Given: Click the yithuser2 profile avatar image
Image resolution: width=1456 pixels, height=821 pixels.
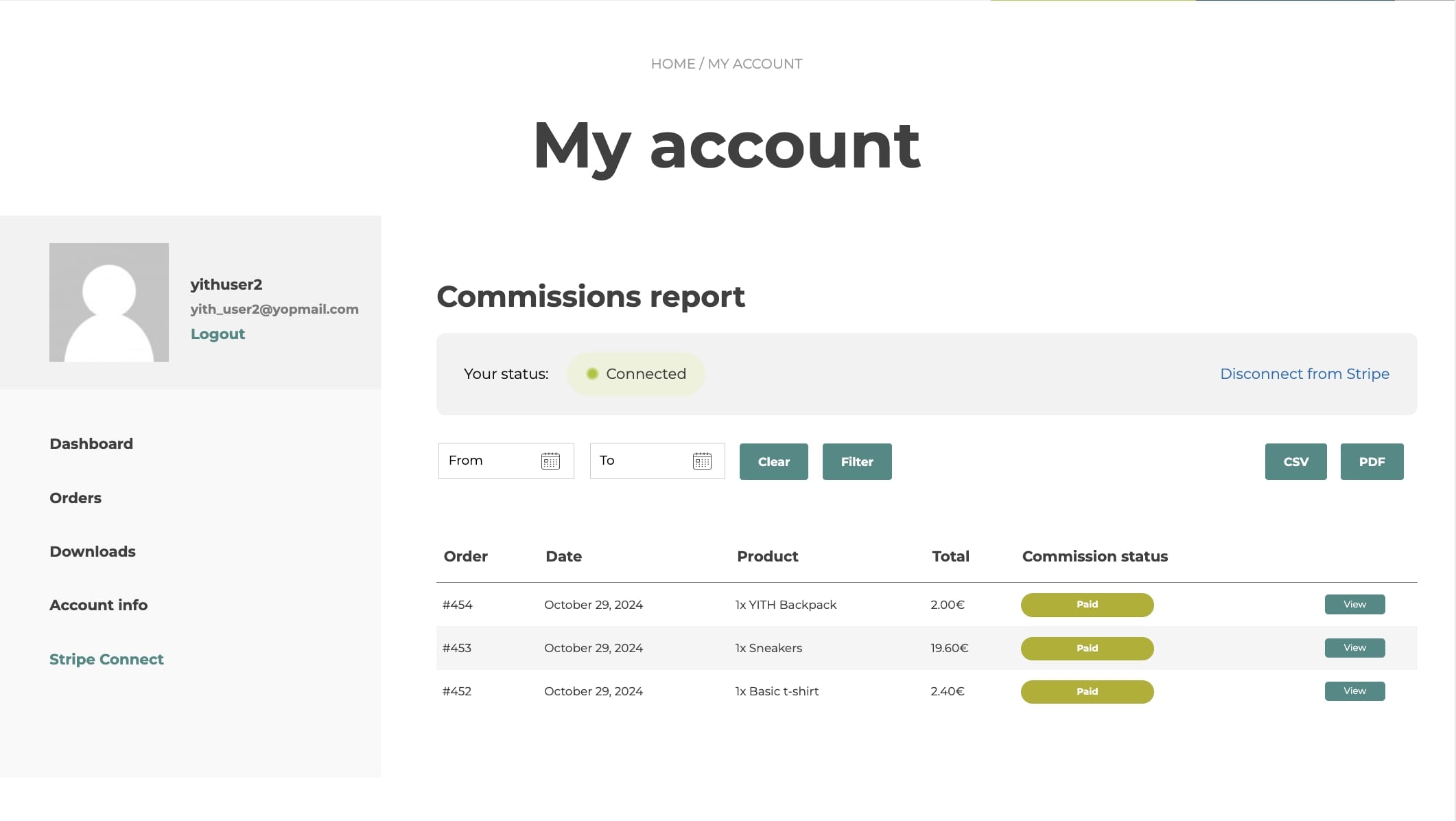Looking at the screenshot, I should (x=109, y=302).
